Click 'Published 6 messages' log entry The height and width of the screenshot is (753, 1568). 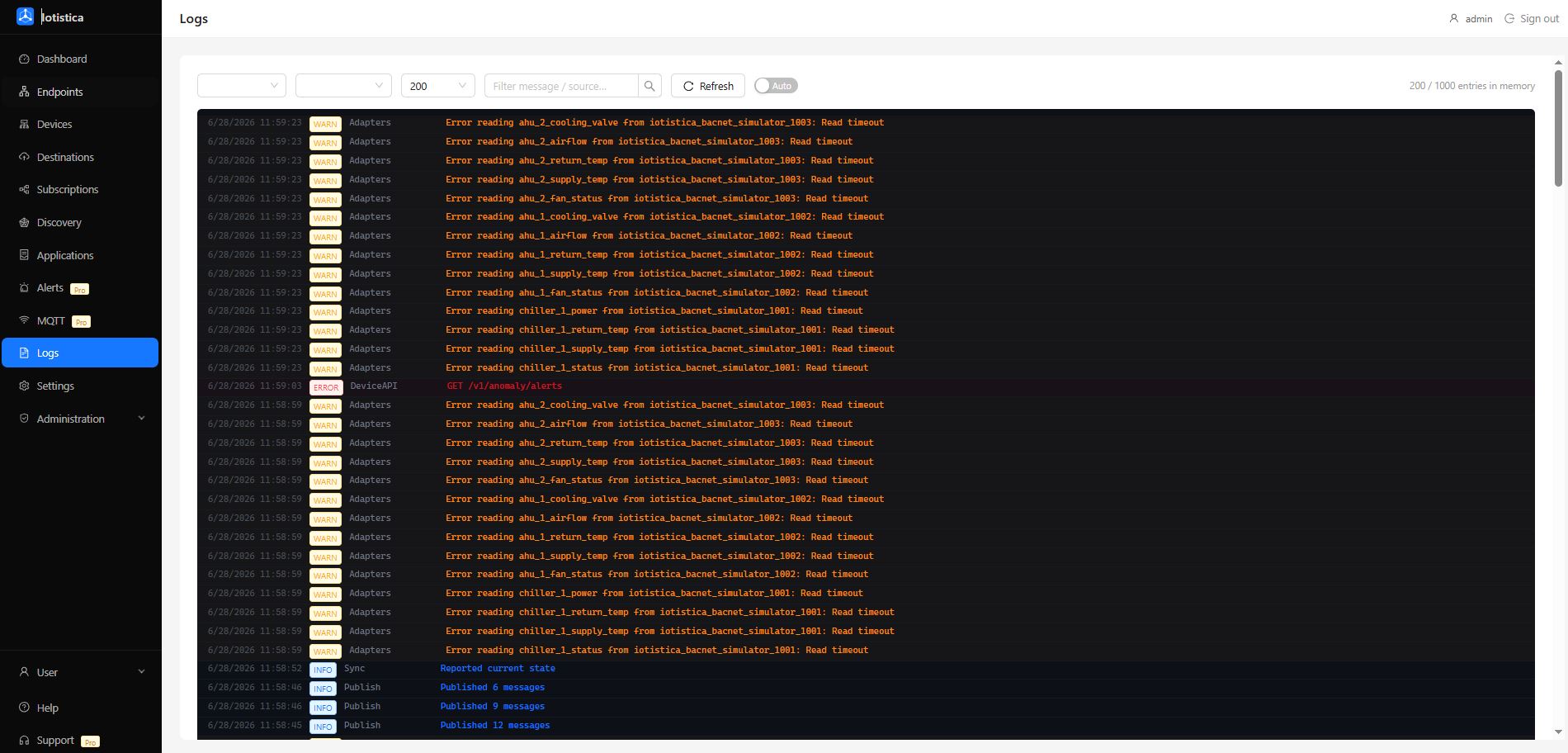493,687
